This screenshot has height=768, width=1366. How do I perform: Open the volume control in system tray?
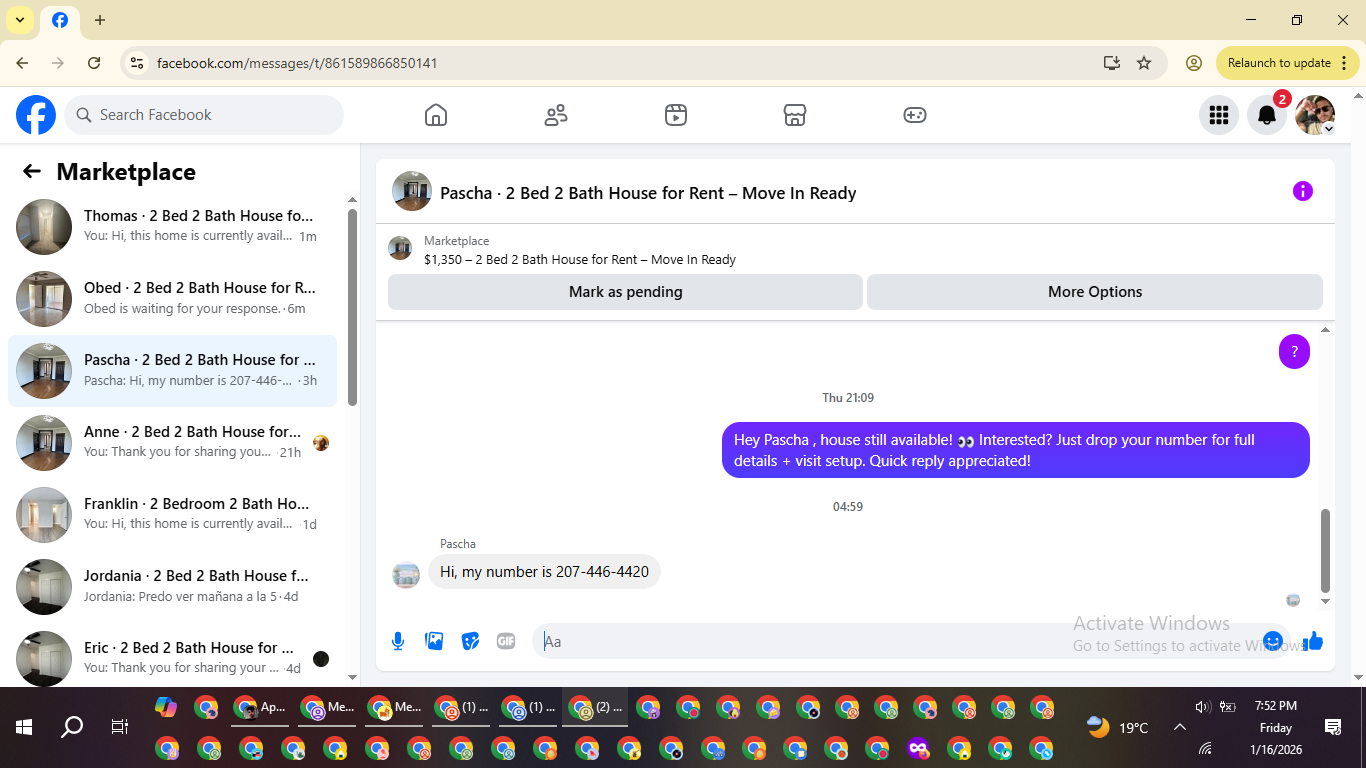click(1203, 707)
